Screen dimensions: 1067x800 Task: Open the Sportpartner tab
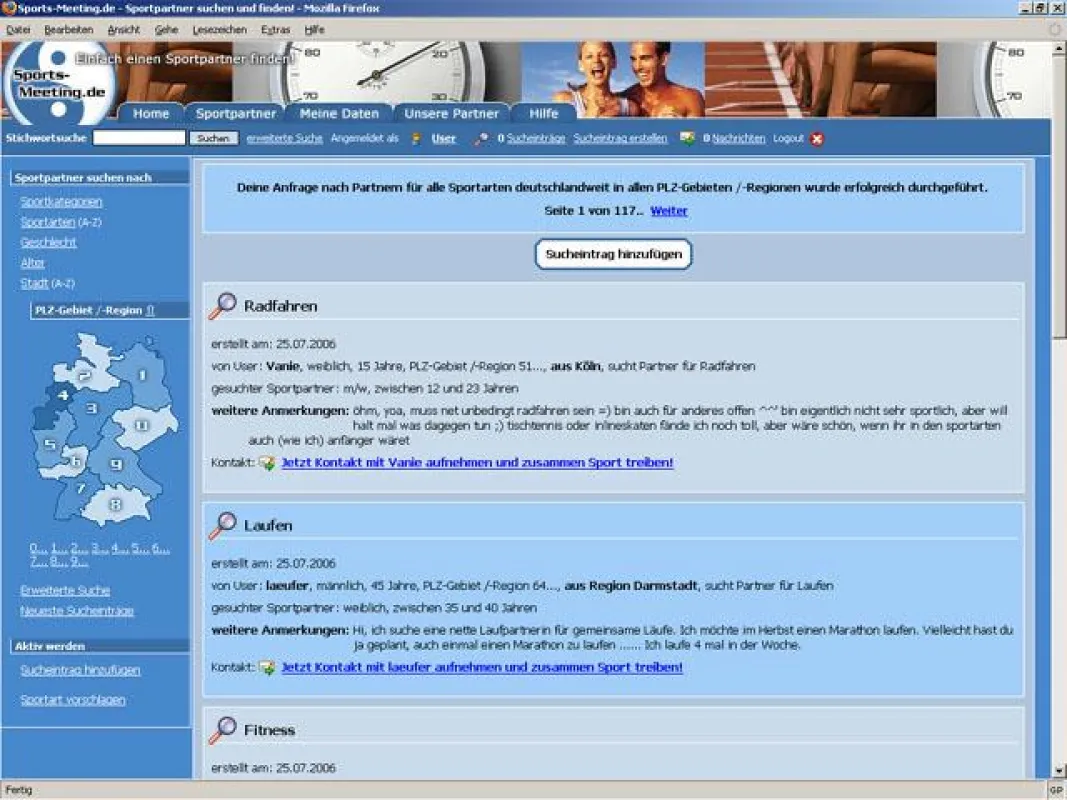click(x=236, y=114)
